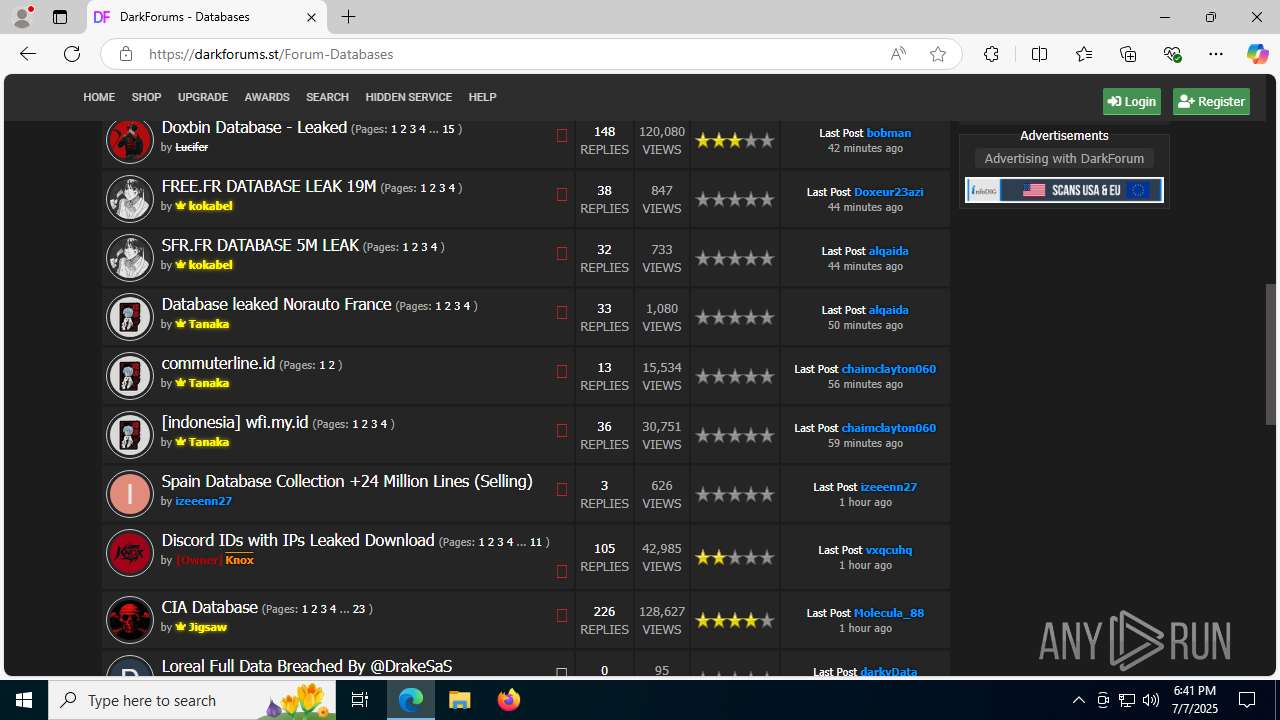Open kokabel's profile under SFR.FR thread
Viewport: 1280px width, 720px height.
[x=210, y=265]
